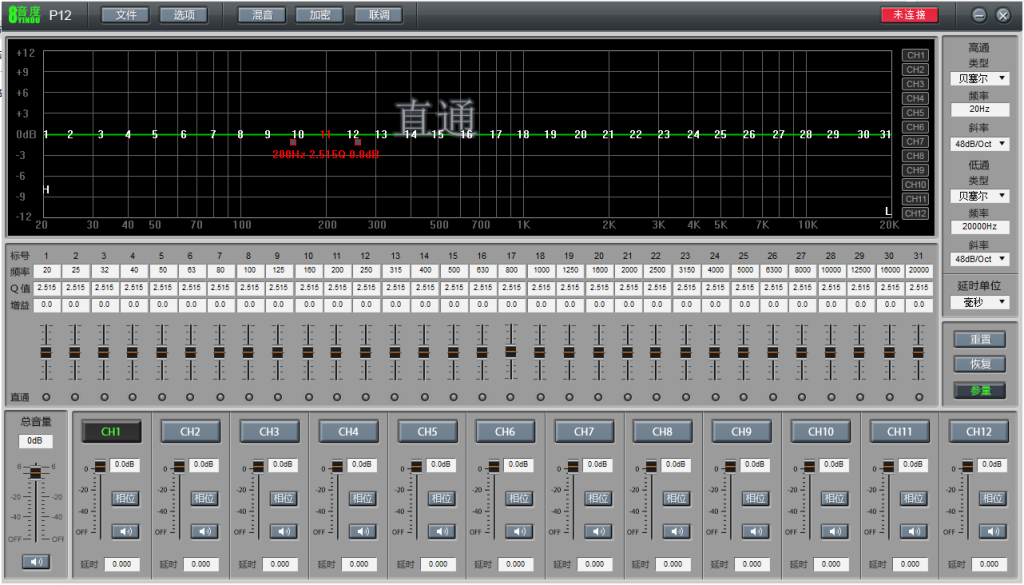
Task: Open the 低通 (low-pass) 斜率 slope dropdown
Action: tap(980, 259)
